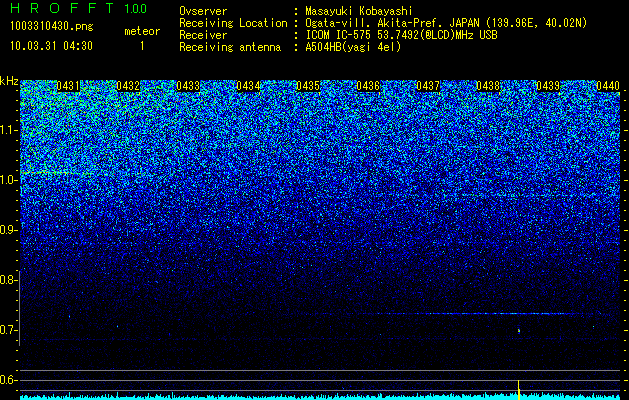Click the Receiver field label
Viewport: 629px width, 400px height.
pos(203,35)
